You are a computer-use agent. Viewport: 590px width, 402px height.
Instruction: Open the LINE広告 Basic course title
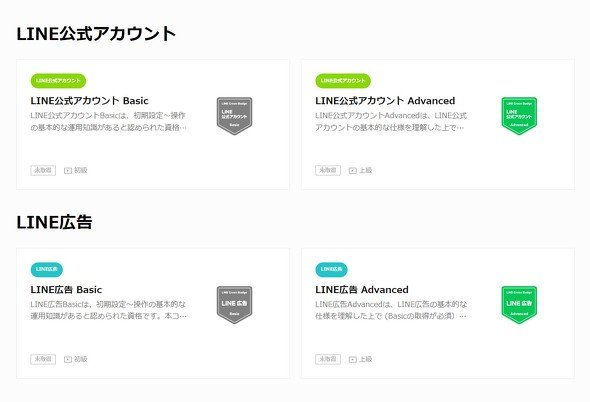pos(66,290)
